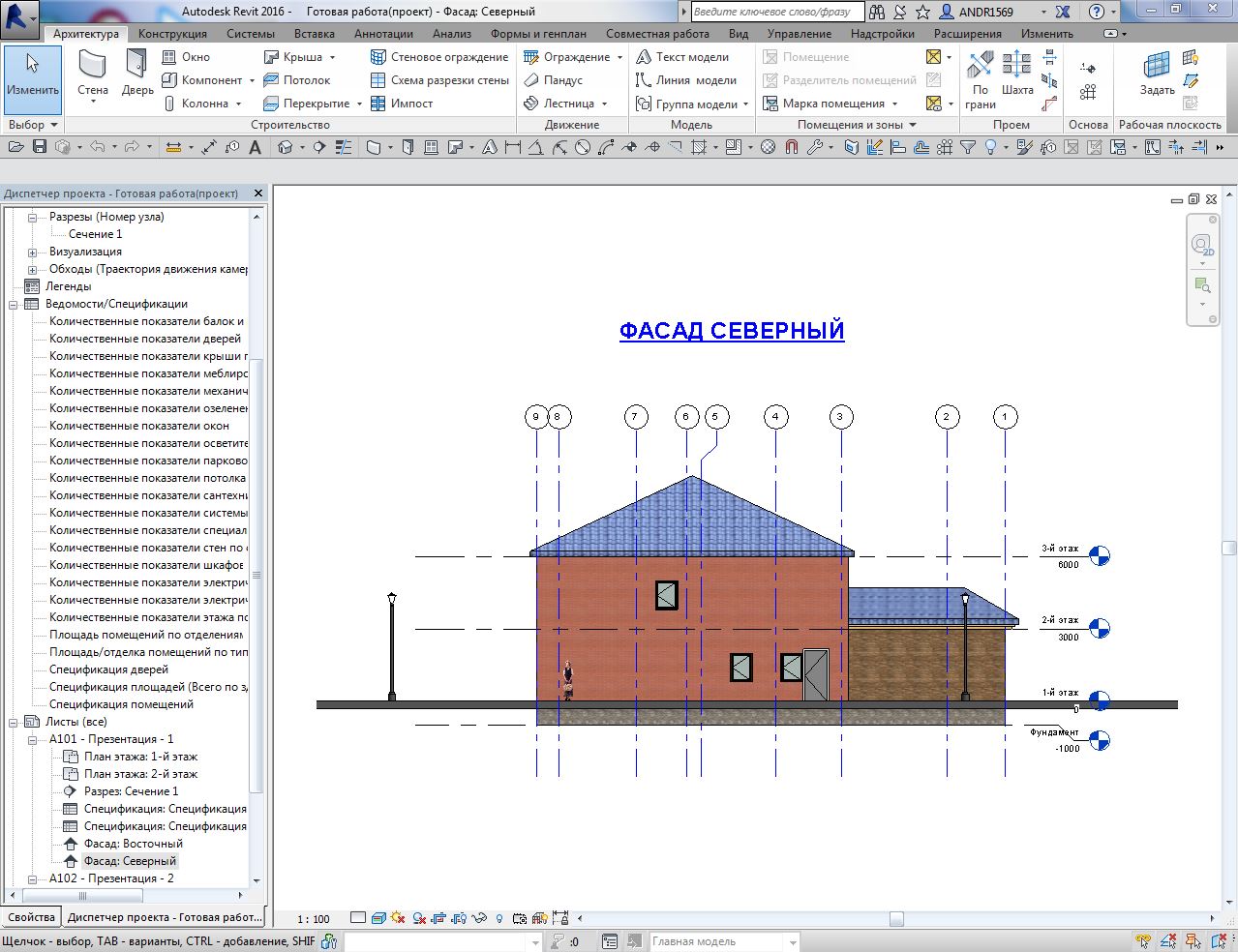Click the magnet snap icon in toolbar
The height and width of the screenshot is (952, 1238).
(x=792, y=147)
